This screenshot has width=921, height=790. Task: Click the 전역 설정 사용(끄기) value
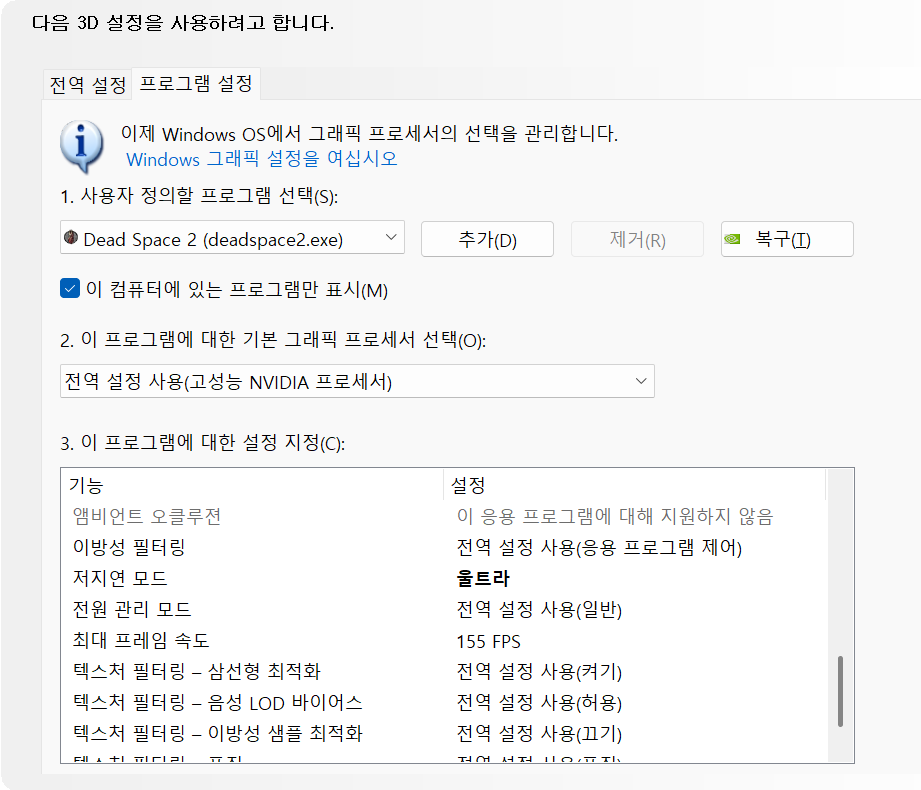pyautogui.click(x=539, y=734)
